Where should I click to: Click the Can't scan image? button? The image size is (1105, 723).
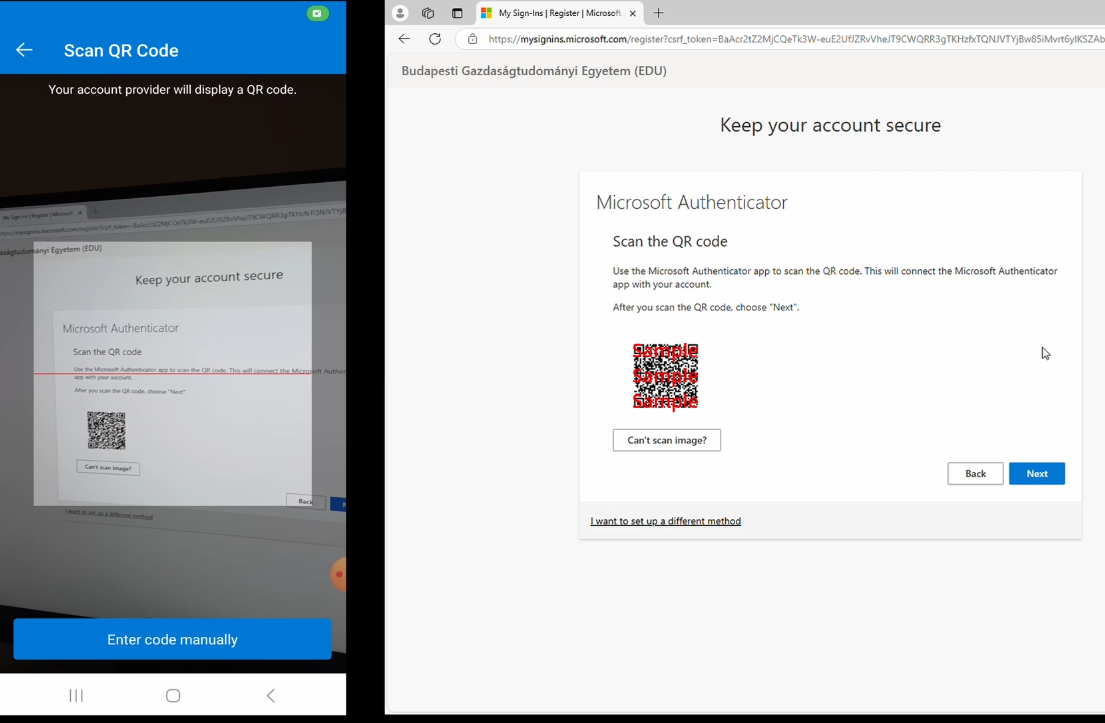click(x=667, y=440)
